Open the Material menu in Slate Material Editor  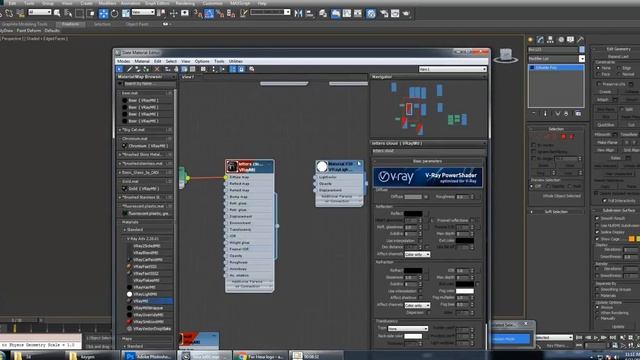[x=142, y=61]
